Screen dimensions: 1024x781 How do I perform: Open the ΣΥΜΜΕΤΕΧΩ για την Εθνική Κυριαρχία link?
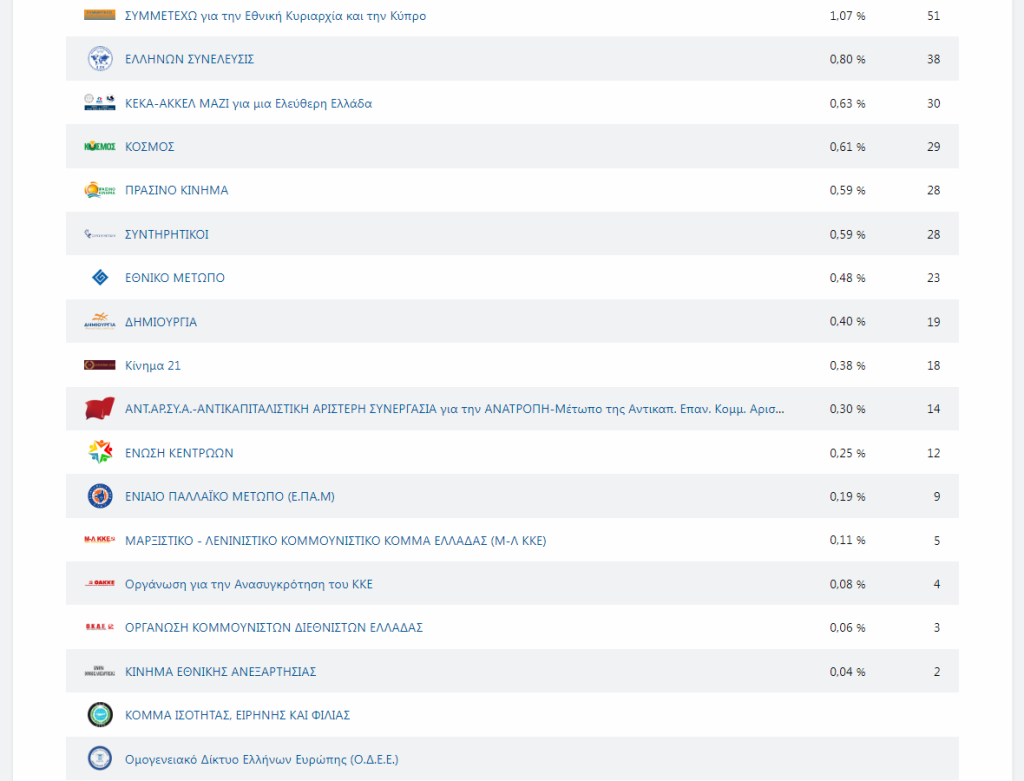click(x=275, y=16)
